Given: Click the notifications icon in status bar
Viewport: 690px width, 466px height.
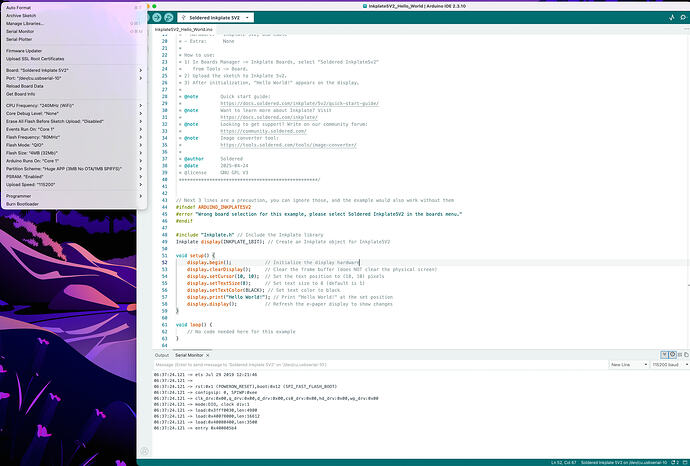Looking at the screenshot, I should tap(675, 462).
